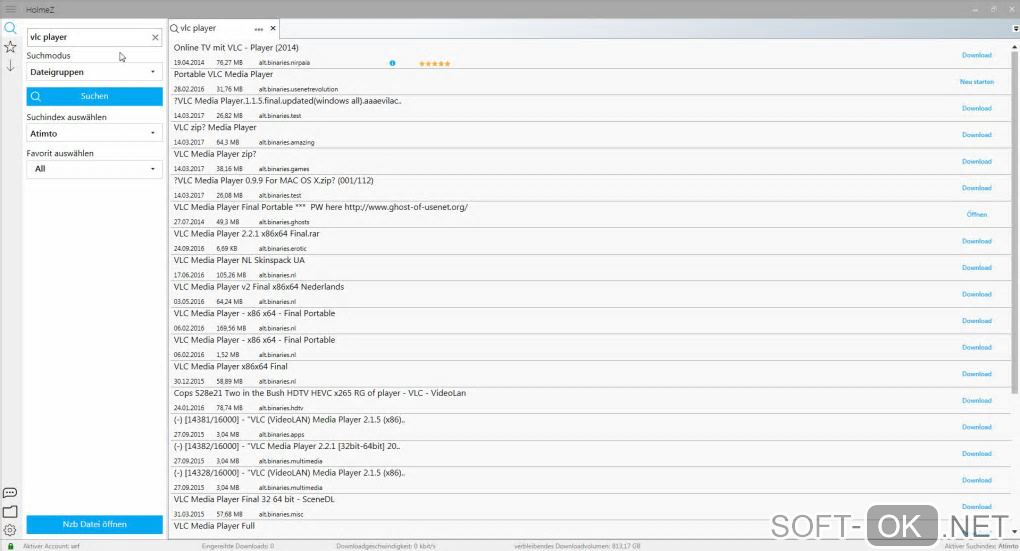The width and height of the screenshot is (1020, 551).
Task: Restore the HolmeZ window size
Action: tap(993, 9)
